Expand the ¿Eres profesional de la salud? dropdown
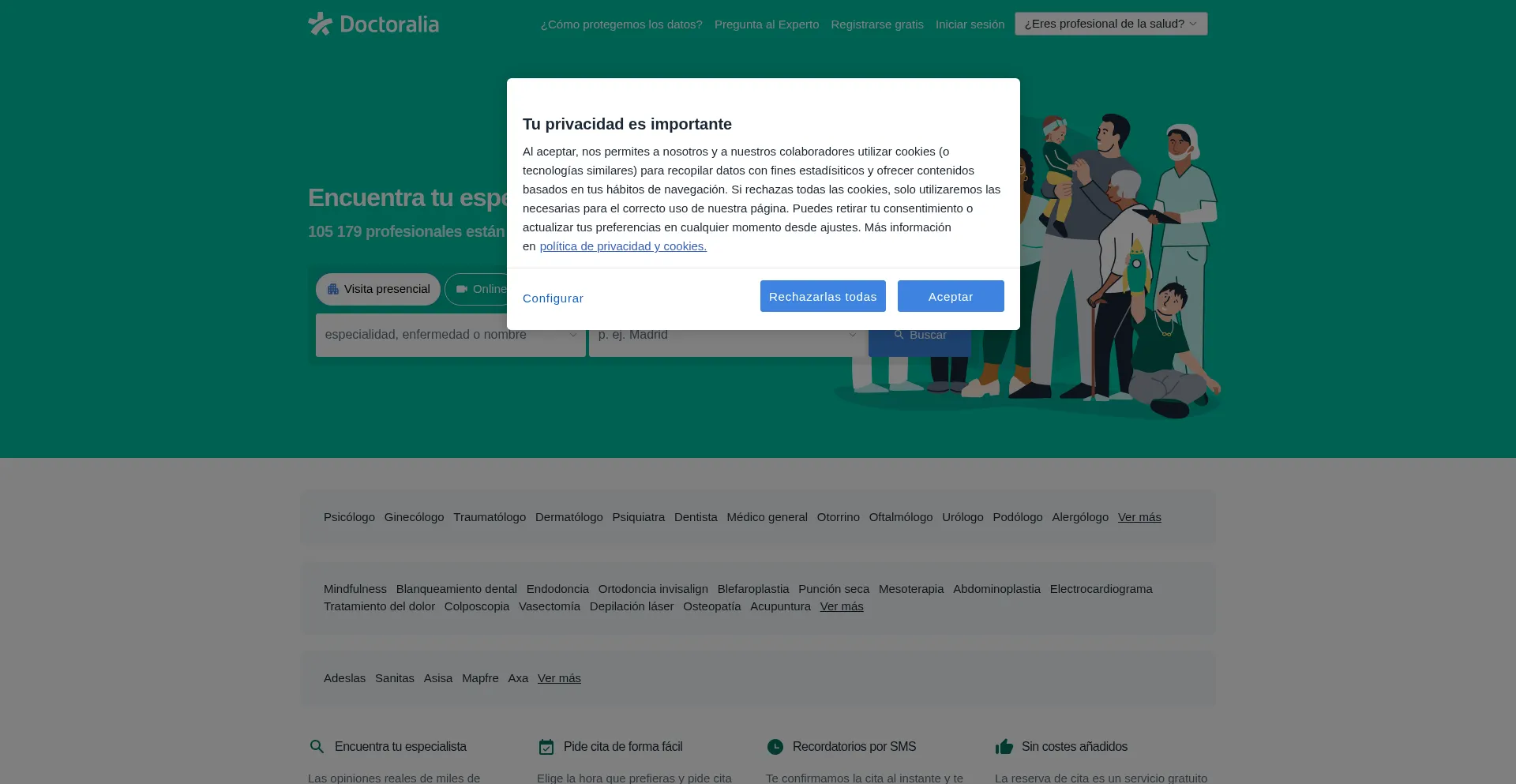 [x=1110, y=24]
